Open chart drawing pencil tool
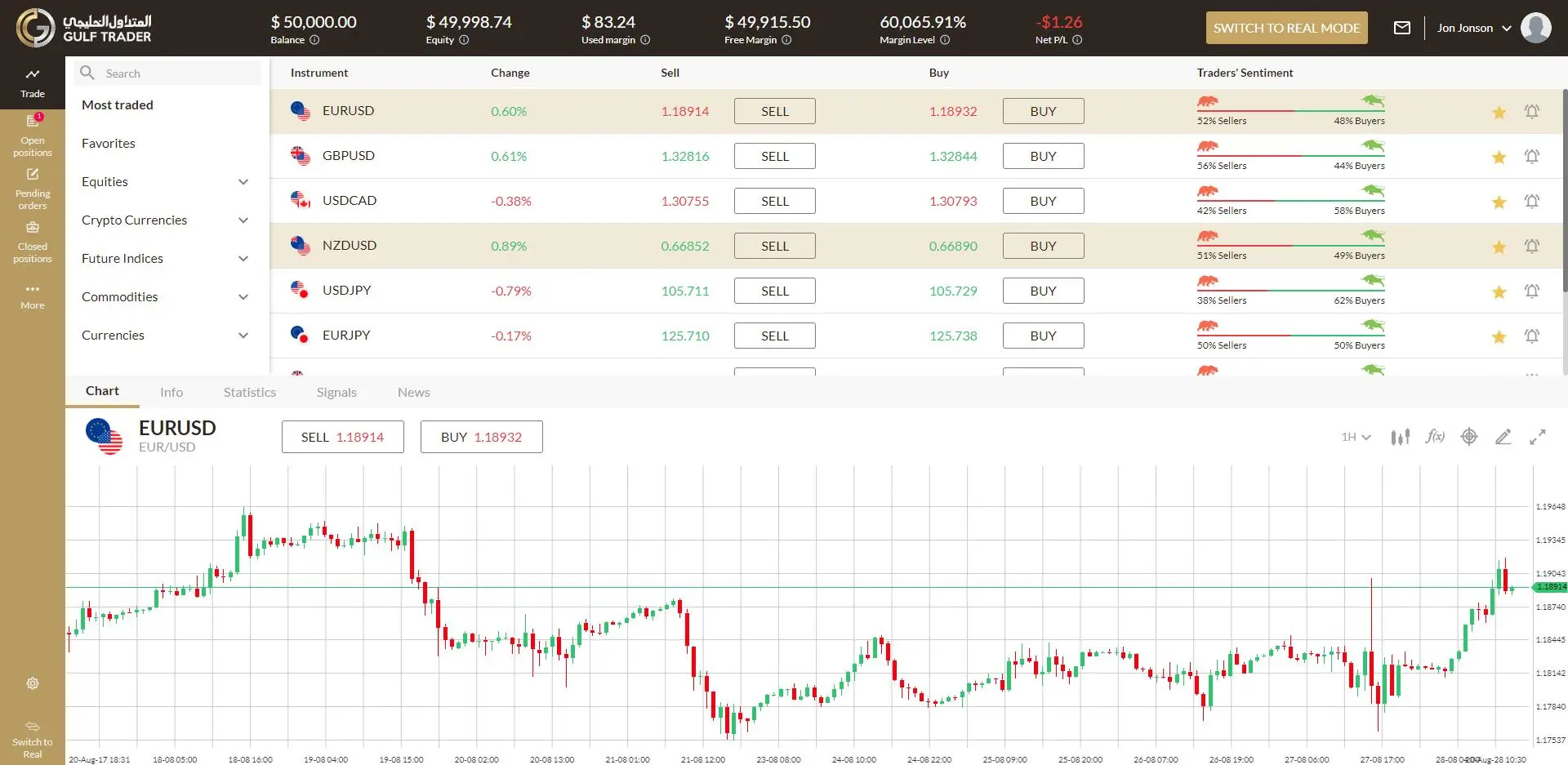Screen dimensions: 1568x765 click(1503, 437)
